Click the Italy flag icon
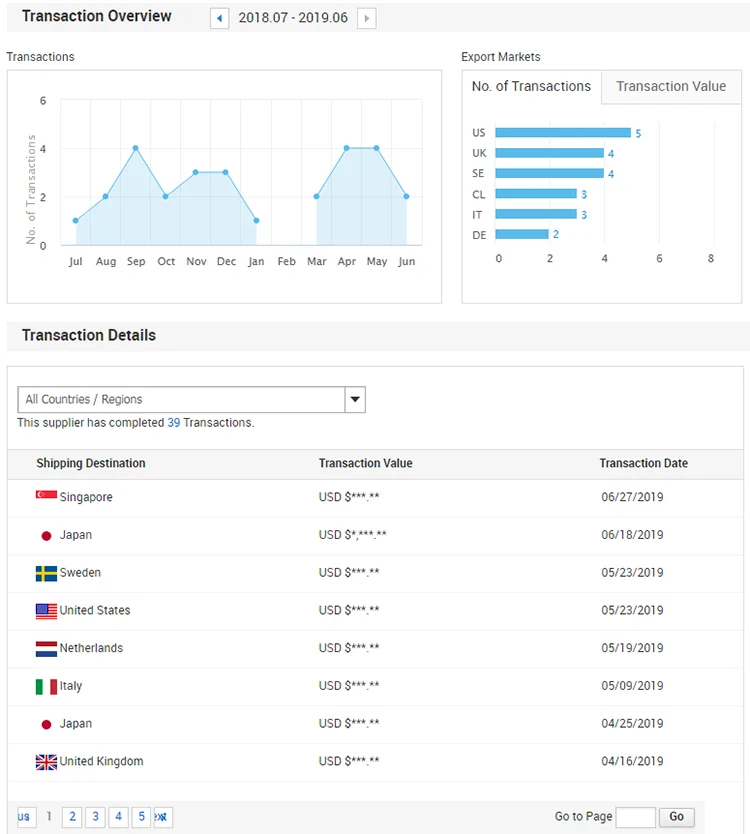750x834 pixels. tap(46, 686)
